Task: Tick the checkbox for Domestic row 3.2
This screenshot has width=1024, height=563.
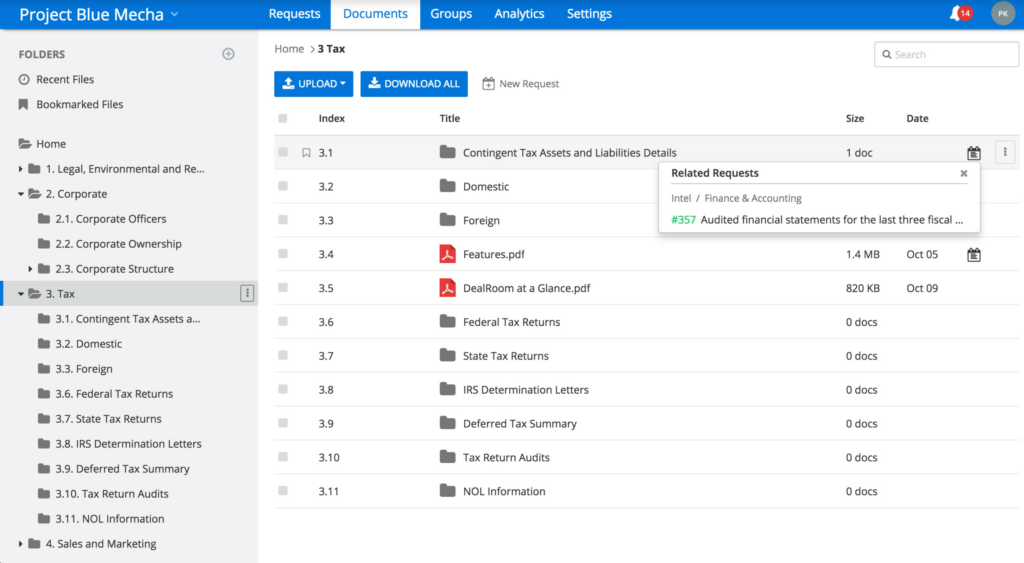Action: click(x=283, y=186)
